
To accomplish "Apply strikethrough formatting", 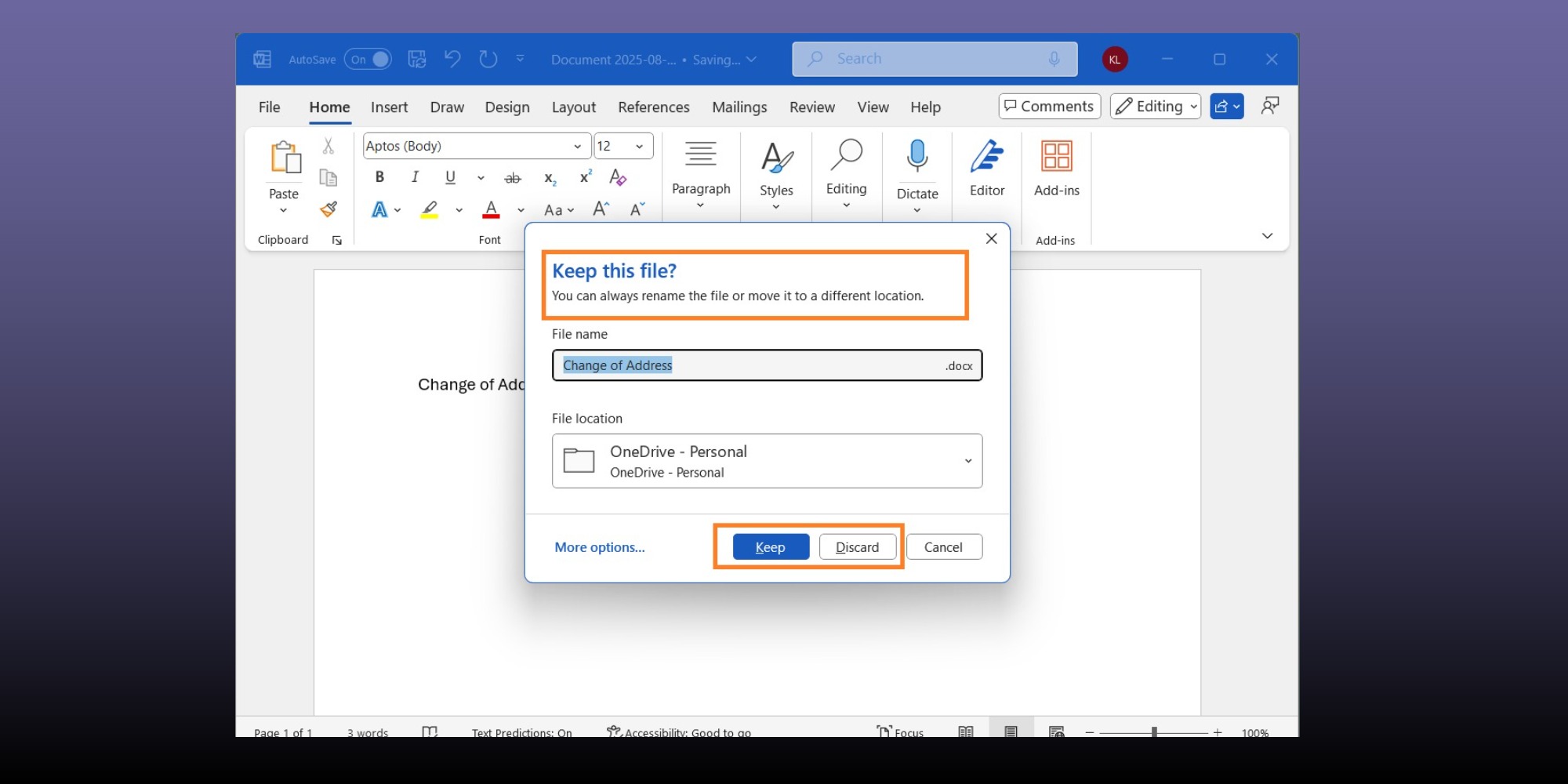I will (513, 178).
